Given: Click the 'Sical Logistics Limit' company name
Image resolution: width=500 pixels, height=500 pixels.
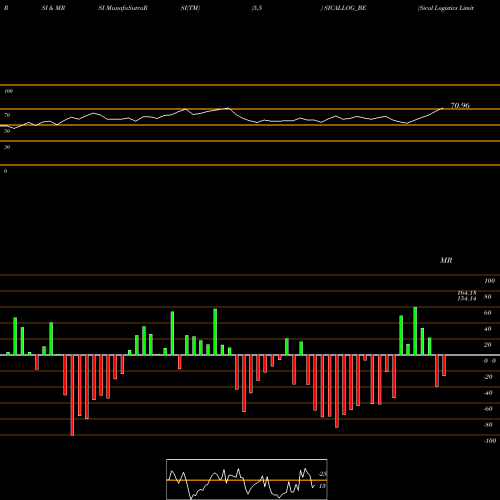Looking at the screenshot, I should 446,8.
